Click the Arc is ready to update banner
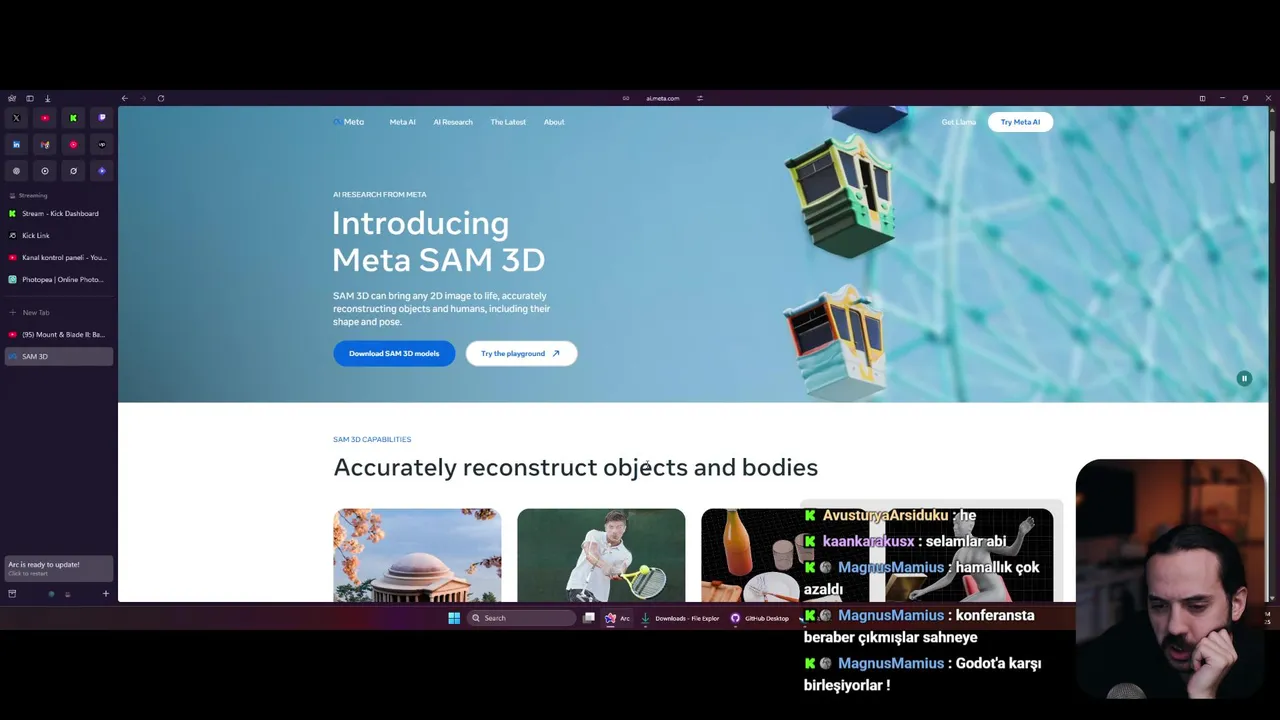Viewport: 1280px width, 720px height. coord(59,568)
